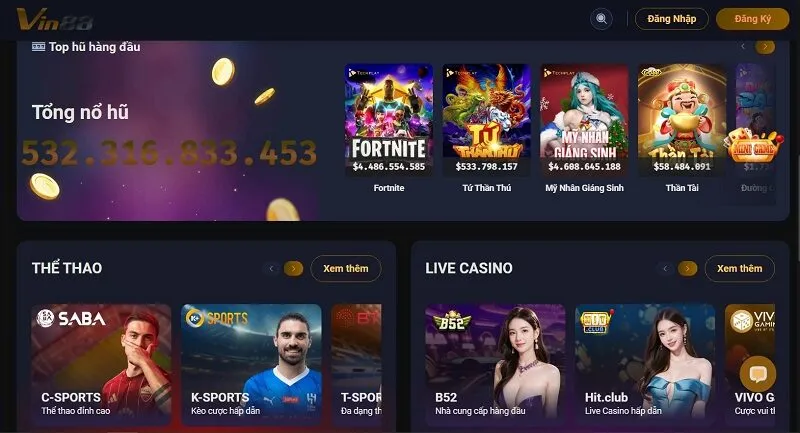Click the Hit.club logo badge

(x=596, y=322)
